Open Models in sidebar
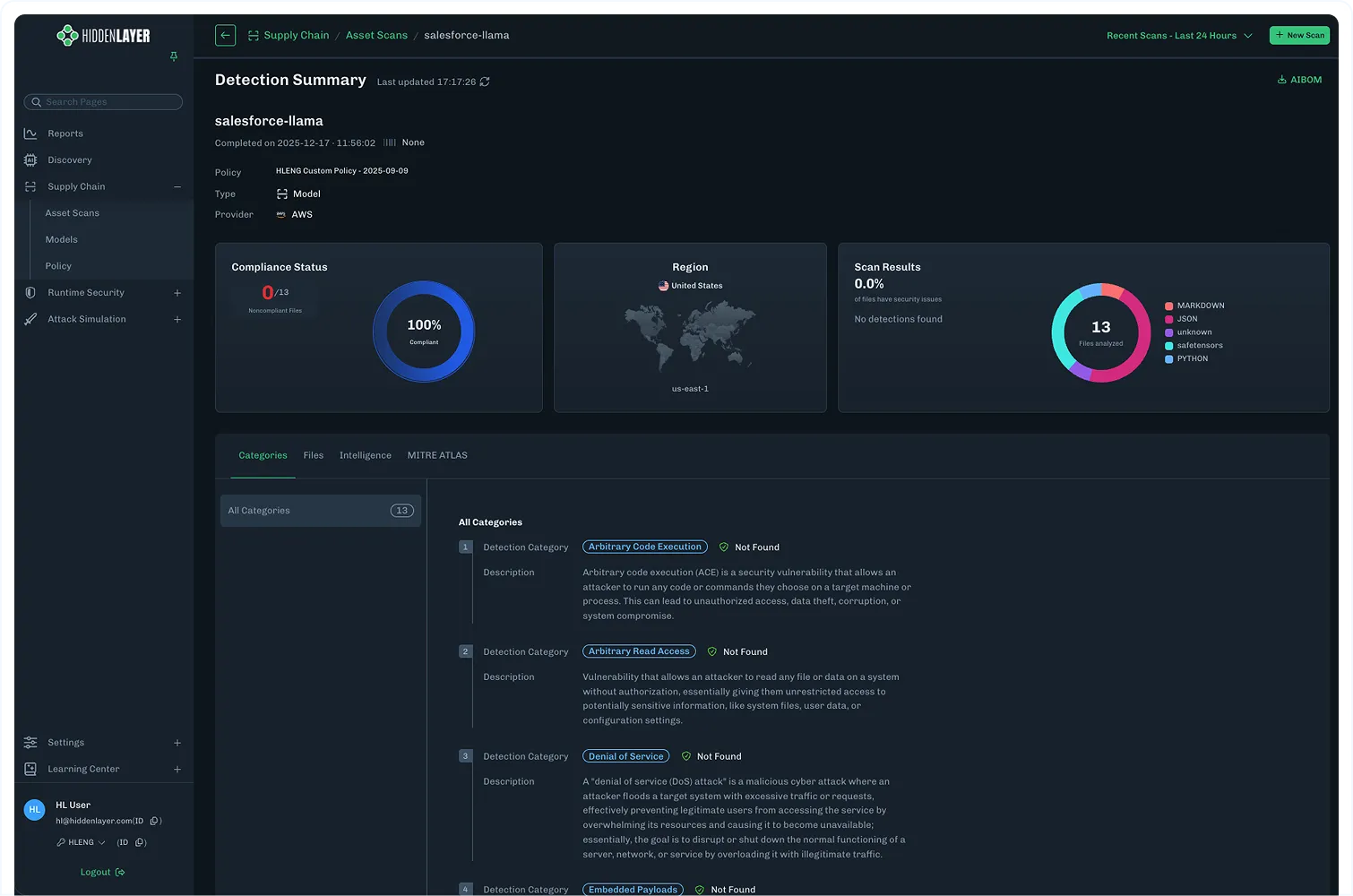 pyautogui.click(x=62, y=239)
